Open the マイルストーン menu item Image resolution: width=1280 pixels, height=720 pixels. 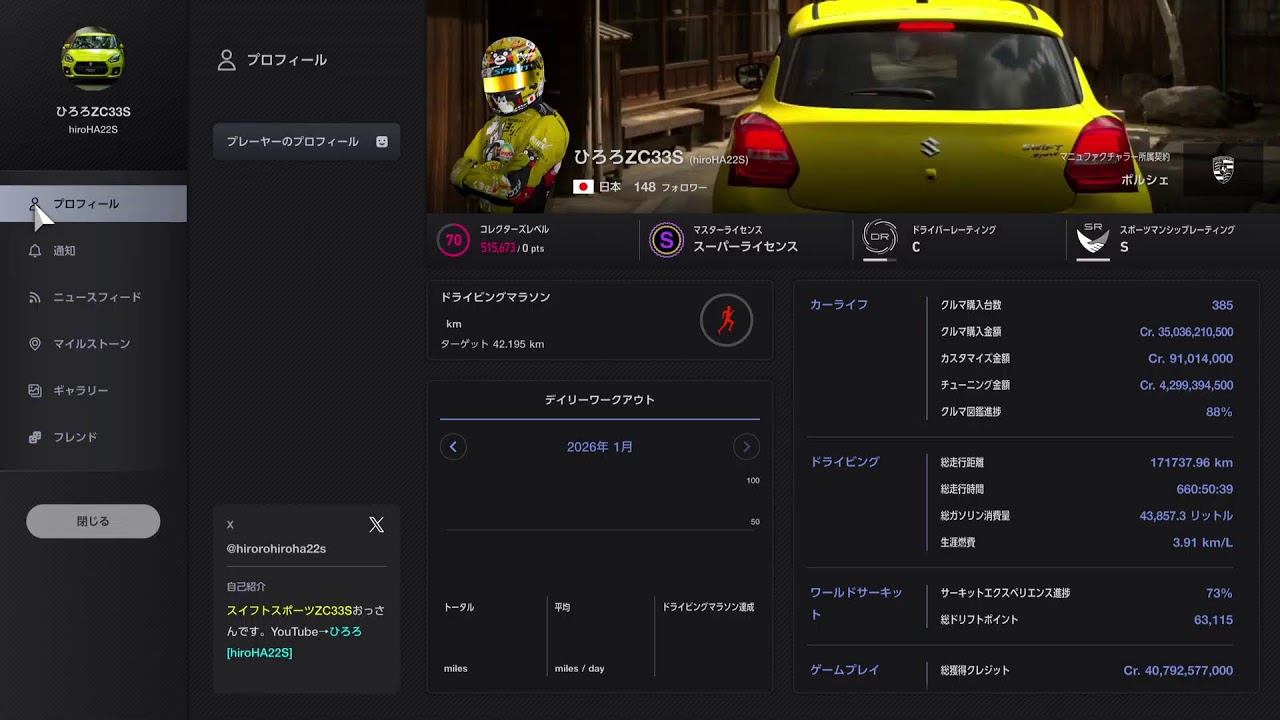pos(93,344)
